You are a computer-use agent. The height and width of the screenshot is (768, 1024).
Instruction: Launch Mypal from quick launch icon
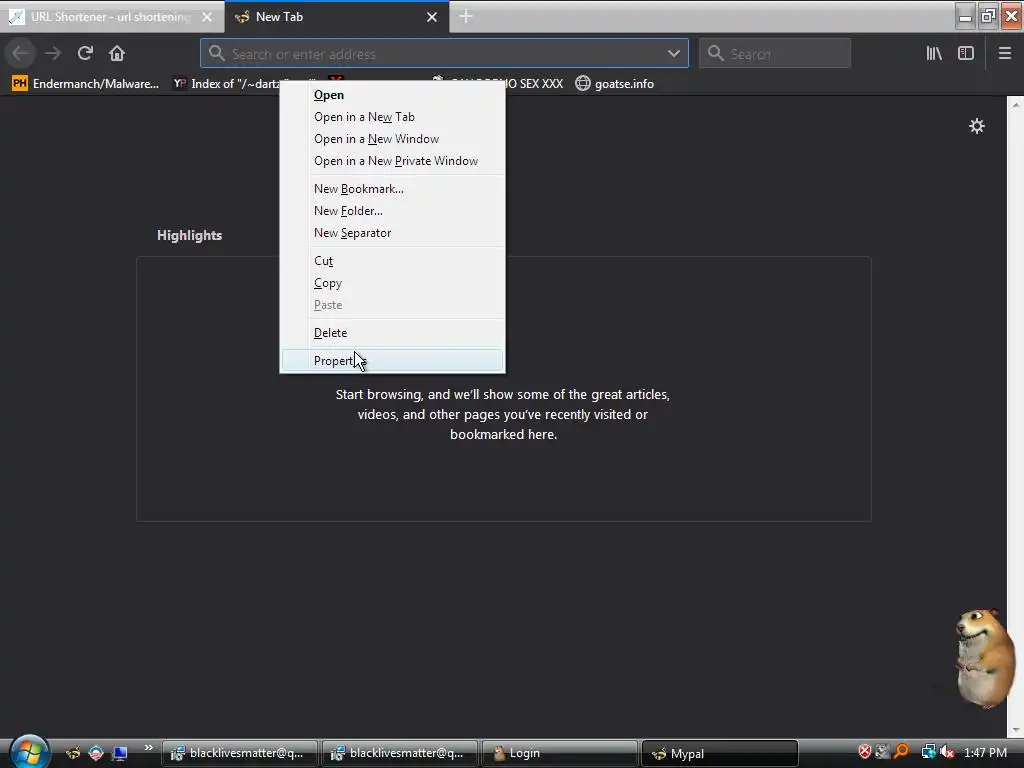coord(72,753)
